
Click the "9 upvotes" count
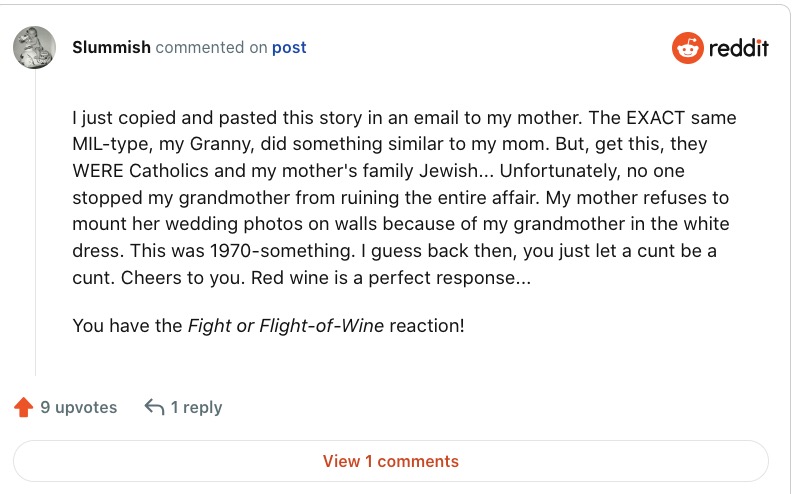pos(78,407)
